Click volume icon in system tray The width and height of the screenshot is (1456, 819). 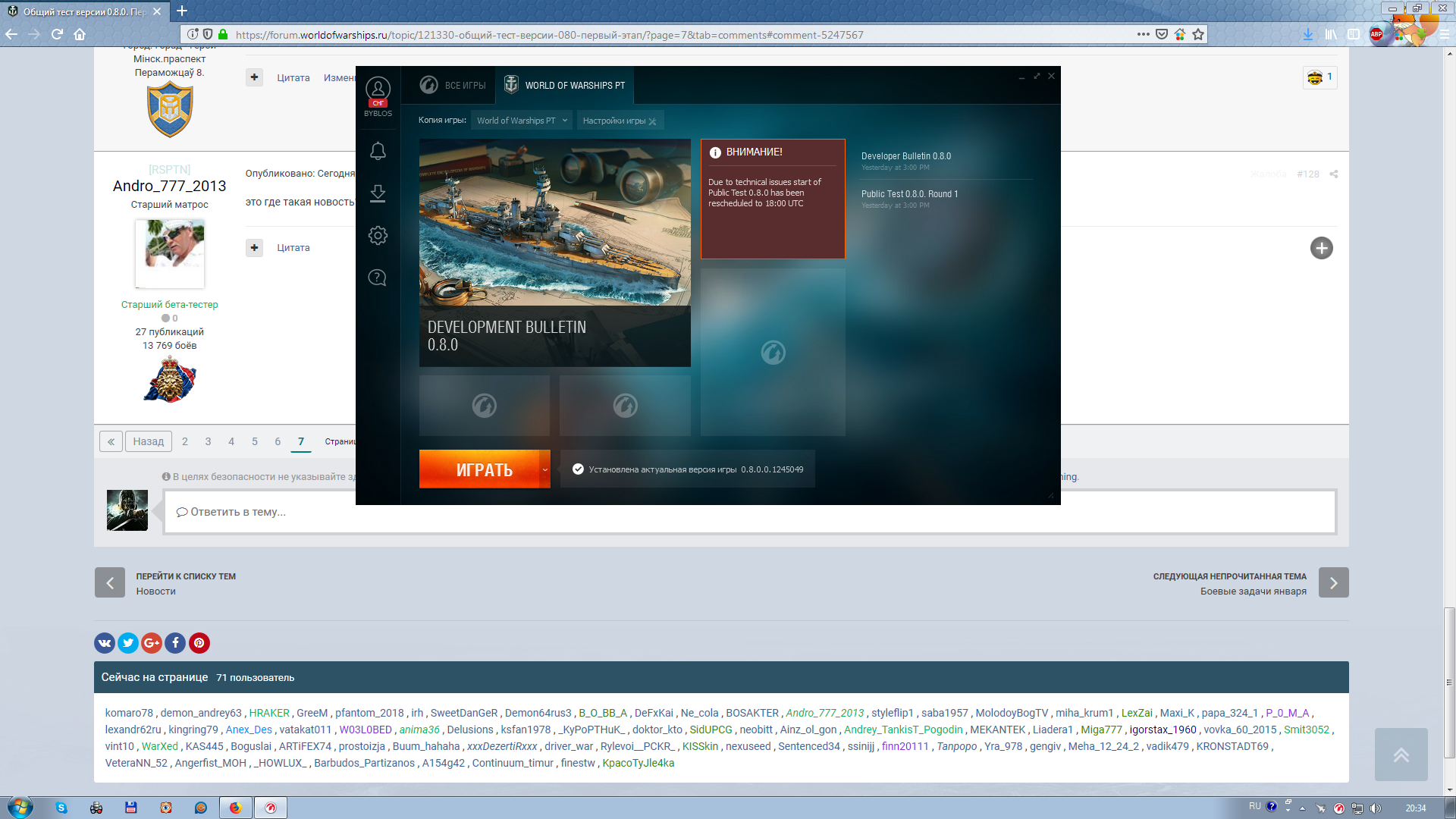pos(1376,808)
